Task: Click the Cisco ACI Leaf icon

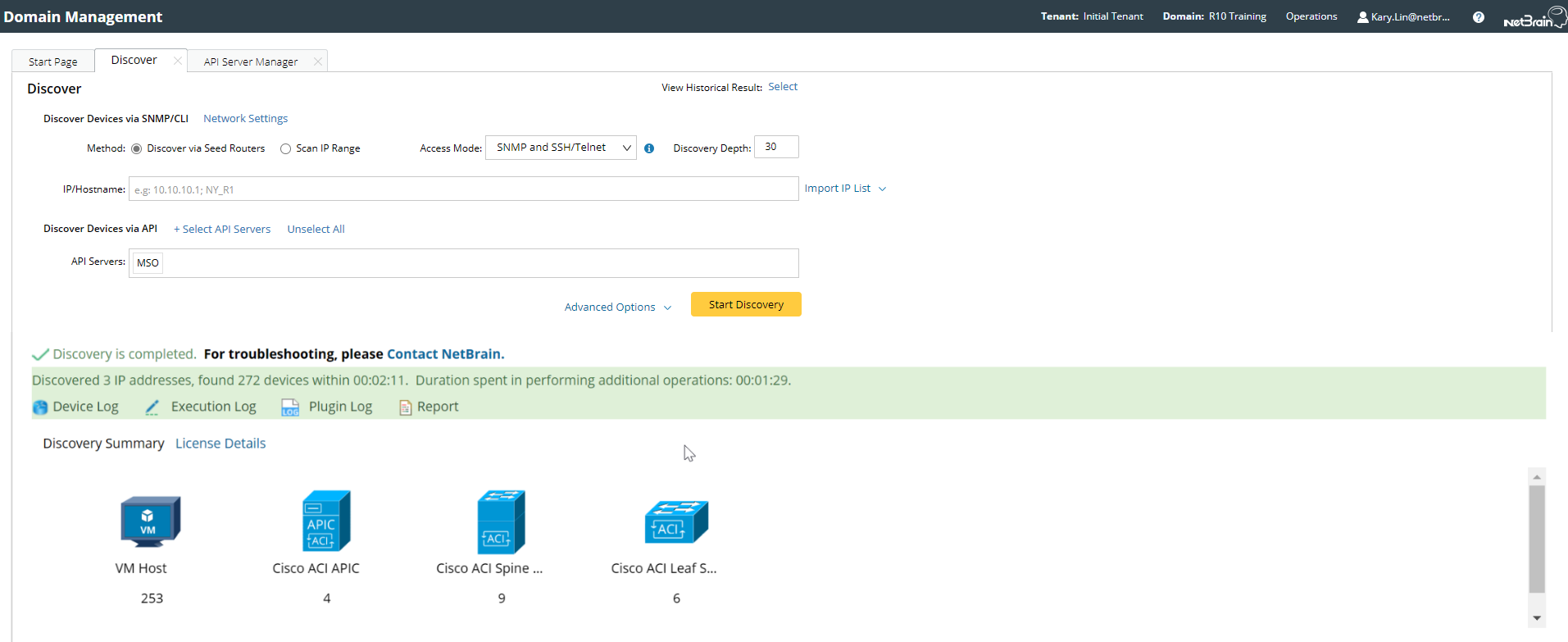Action: (676, 521)
